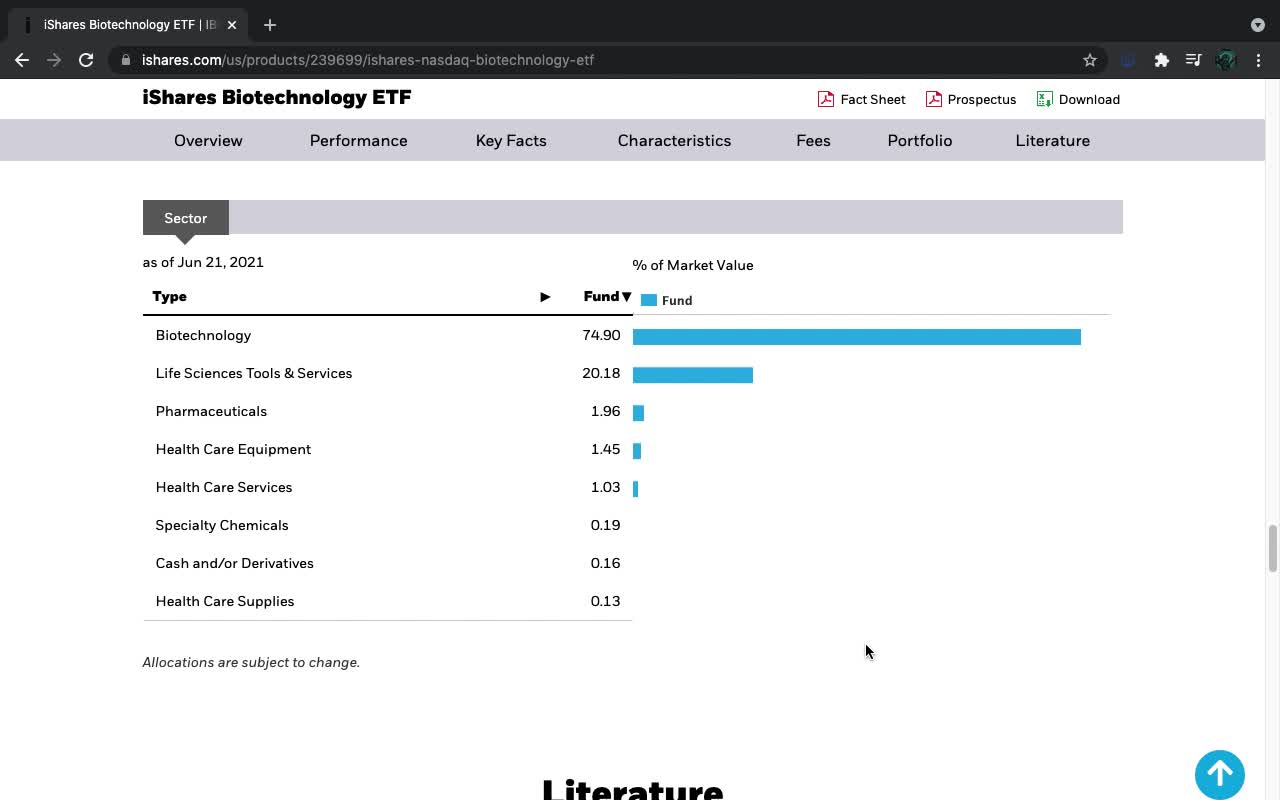The image size is (1280, 800).
Task: Click the 20.18 fund value
Action: [601, 373]
